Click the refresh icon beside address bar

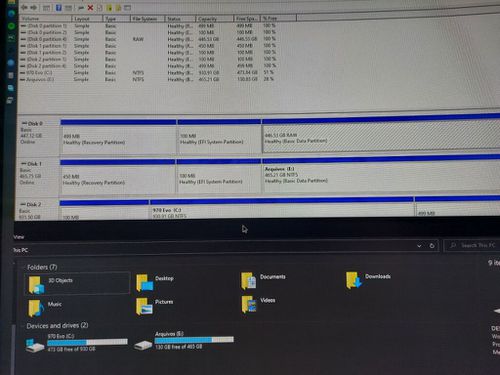[432, 246]
